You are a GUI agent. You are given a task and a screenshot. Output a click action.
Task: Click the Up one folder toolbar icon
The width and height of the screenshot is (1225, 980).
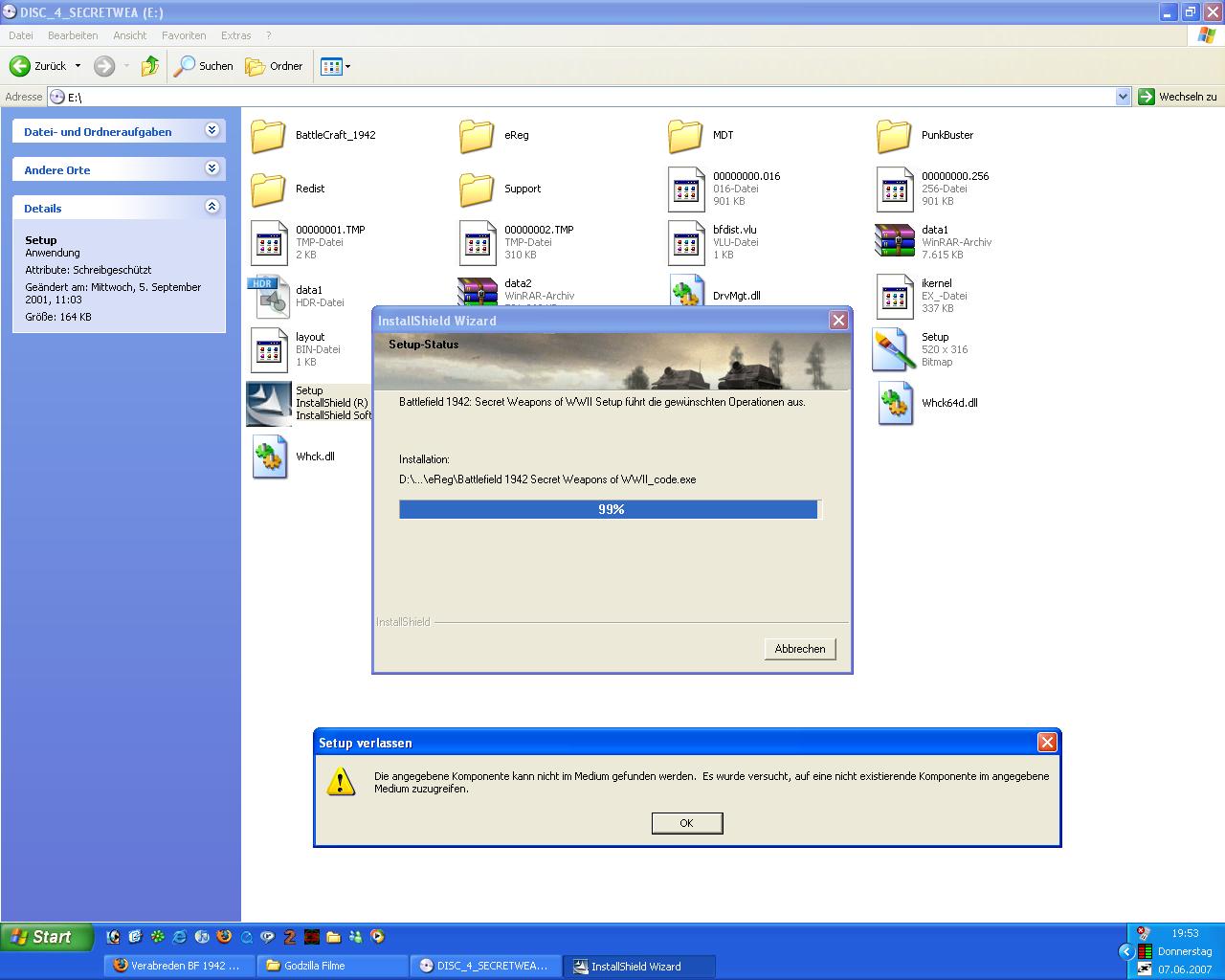click(x=149, y=66)
